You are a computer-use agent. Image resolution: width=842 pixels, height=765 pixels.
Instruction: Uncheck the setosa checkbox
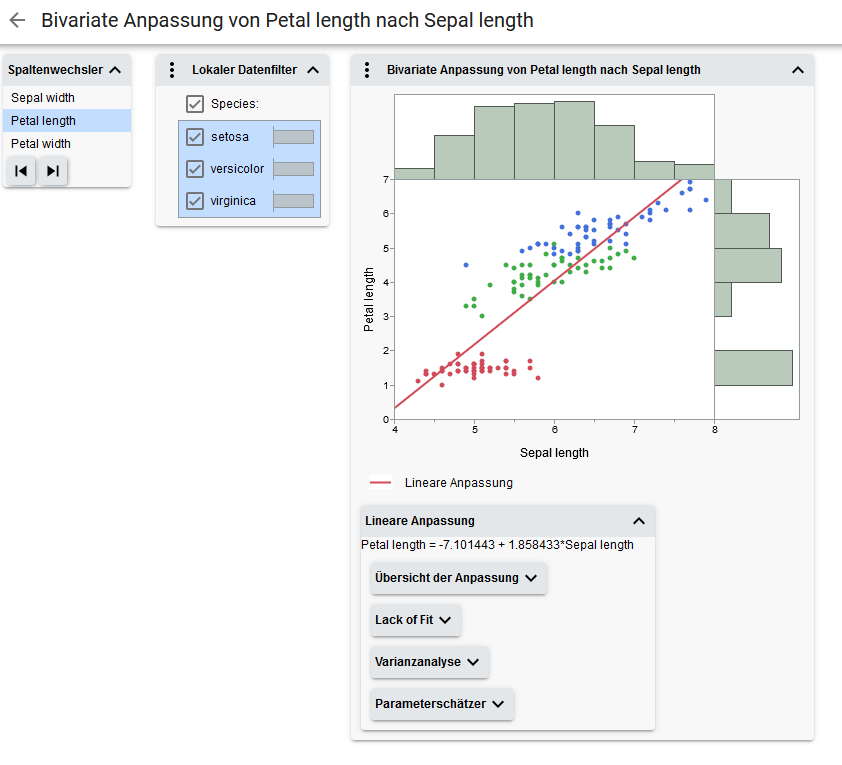pos(195,137)
